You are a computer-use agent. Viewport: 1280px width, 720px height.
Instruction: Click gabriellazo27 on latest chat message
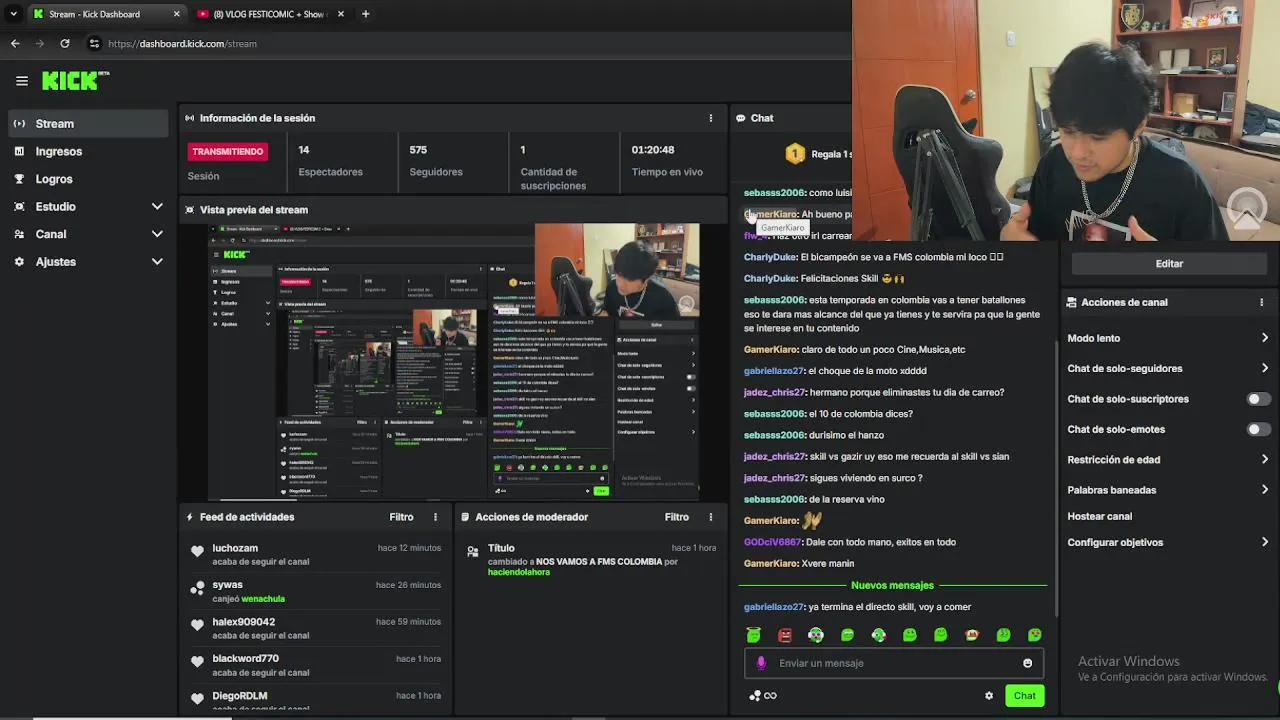[774, 607]
